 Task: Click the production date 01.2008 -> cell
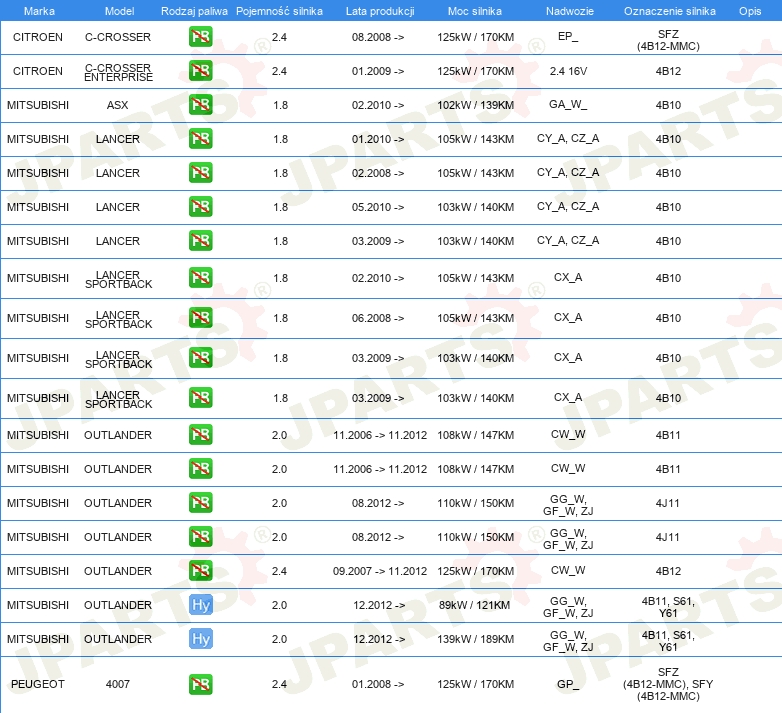(378, 684)
